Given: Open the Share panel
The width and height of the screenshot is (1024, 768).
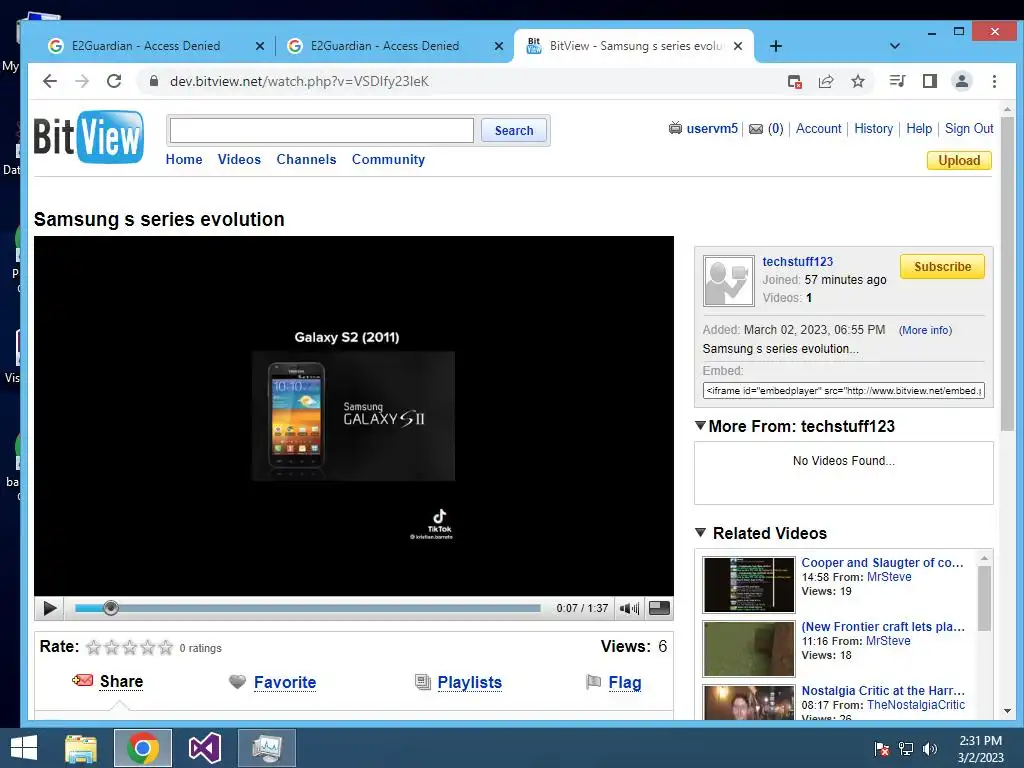Looking at the screenshot, I should (121, 681).
